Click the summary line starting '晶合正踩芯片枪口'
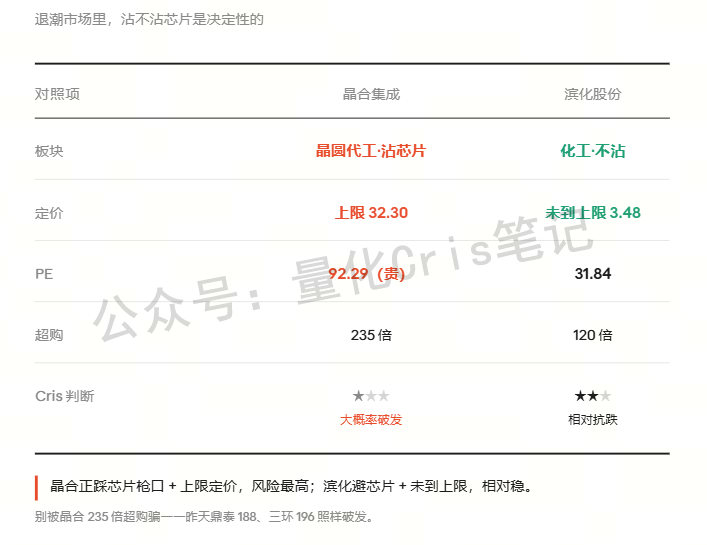This screenshot has height=545, width=707. (291, 486)
